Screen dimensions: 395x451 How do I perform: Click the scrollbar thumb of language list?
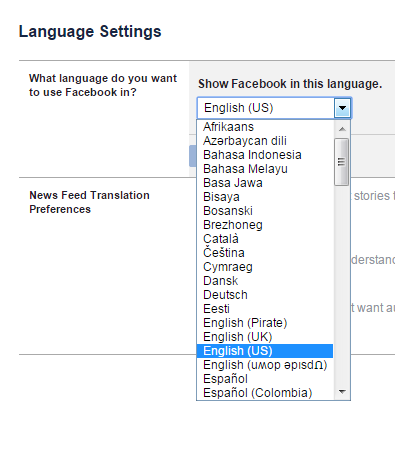tap(342, 162)
